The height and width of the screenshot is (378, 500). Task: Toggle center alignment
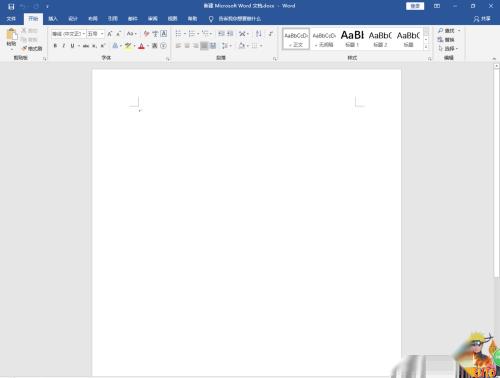click(x=187, y=46)
